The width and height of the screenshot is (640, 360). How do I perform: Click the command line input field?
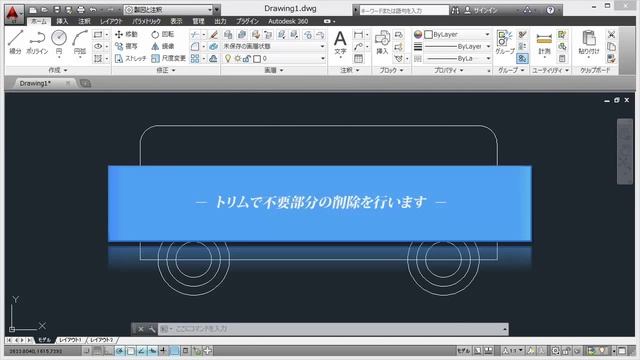pos(333,329)
